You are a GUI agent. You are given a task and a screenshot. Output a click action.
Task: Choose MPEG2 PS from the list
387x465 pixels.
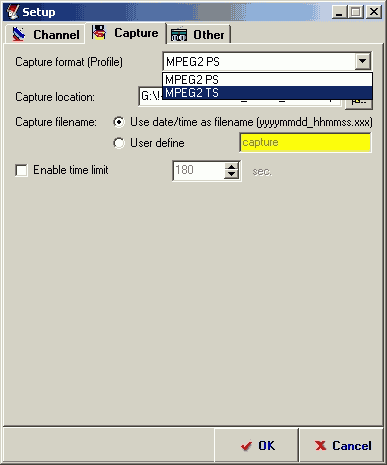click(x=267, y=80)
